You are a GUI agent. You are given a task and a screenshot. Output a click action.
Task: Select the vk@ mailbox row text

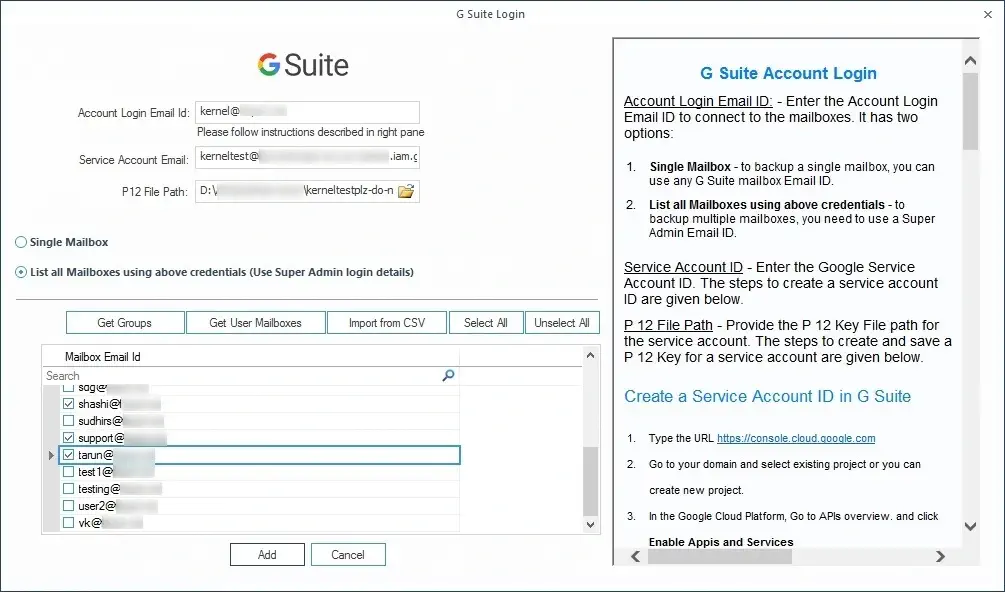(90, 523)
